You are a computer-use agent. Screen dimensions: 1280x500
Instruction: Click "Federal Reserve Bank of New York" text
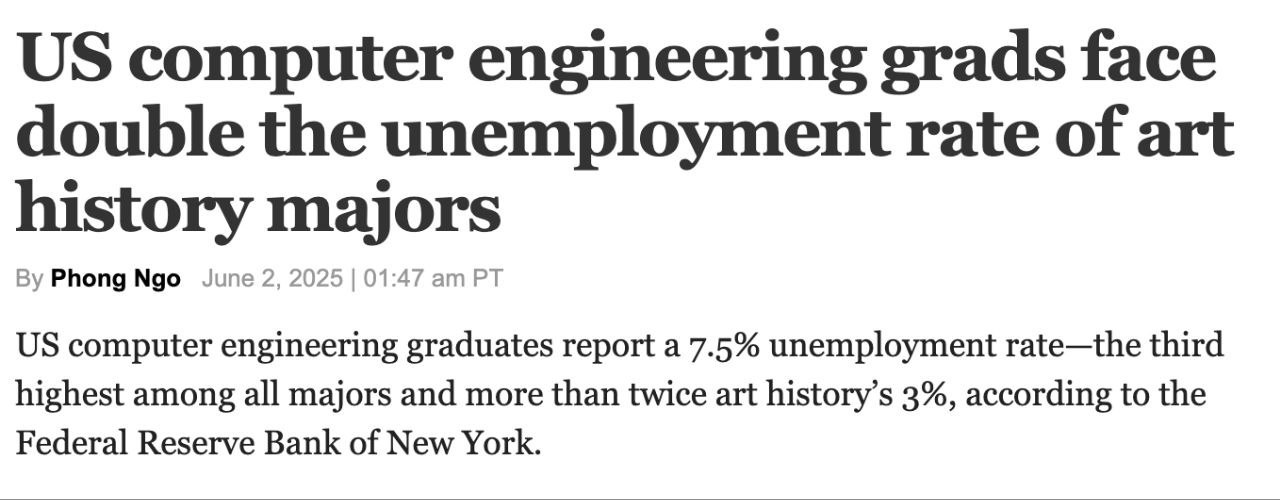click(278, 442)
